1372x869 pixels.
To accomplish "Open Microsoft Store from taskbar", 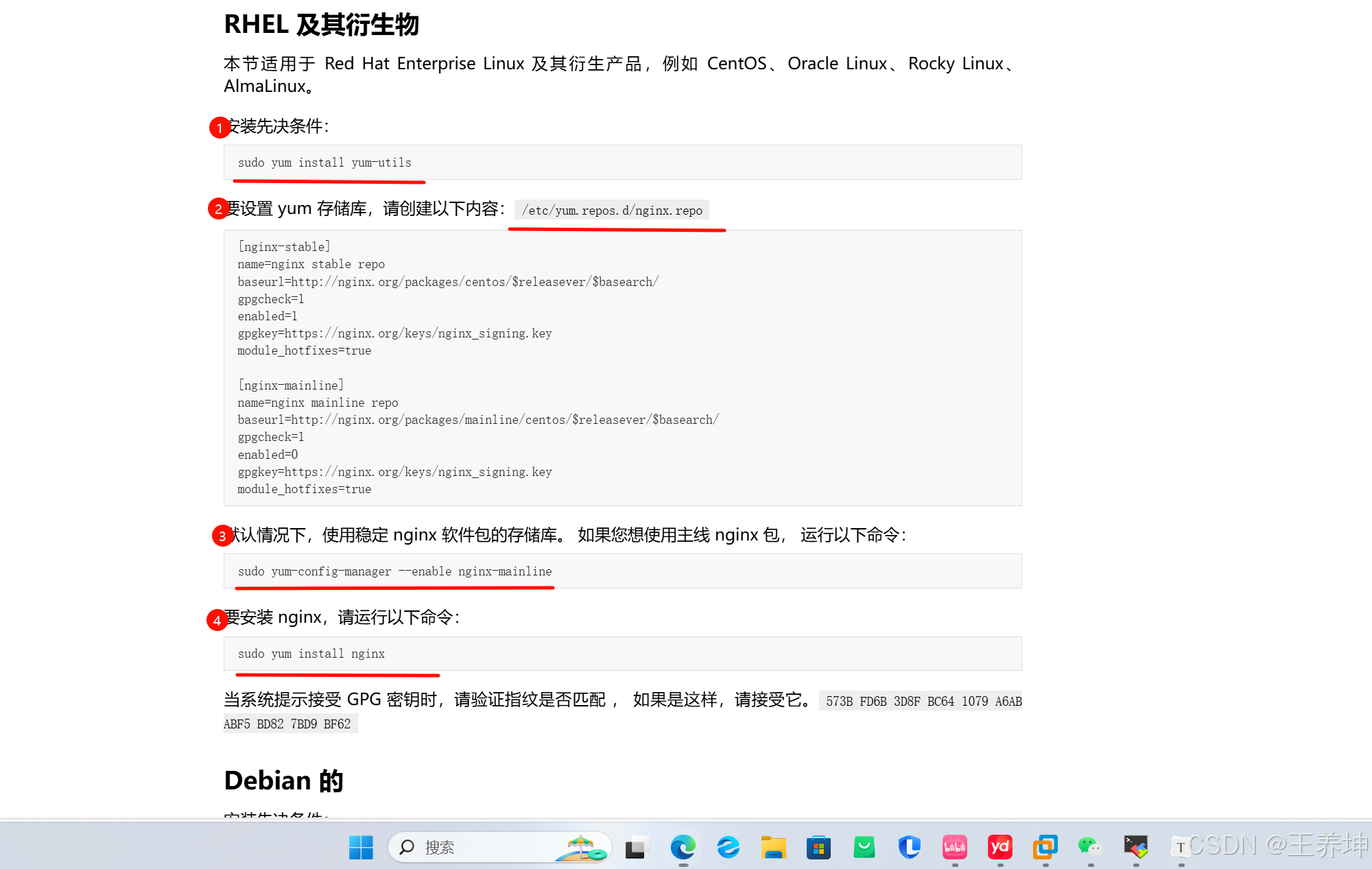I will click(x=818, y=848).
